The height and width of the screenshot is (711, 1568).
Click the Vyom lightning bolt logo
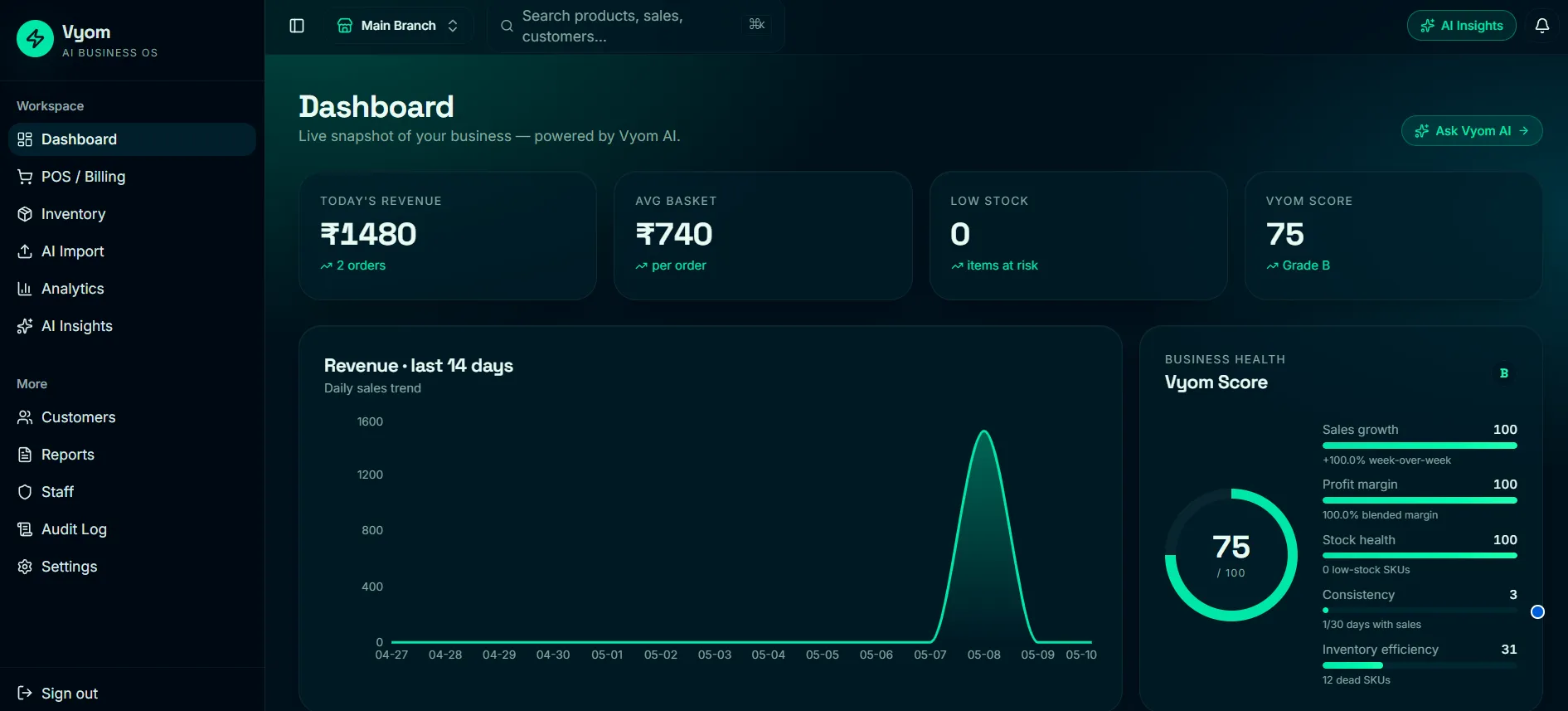(35, 38)
